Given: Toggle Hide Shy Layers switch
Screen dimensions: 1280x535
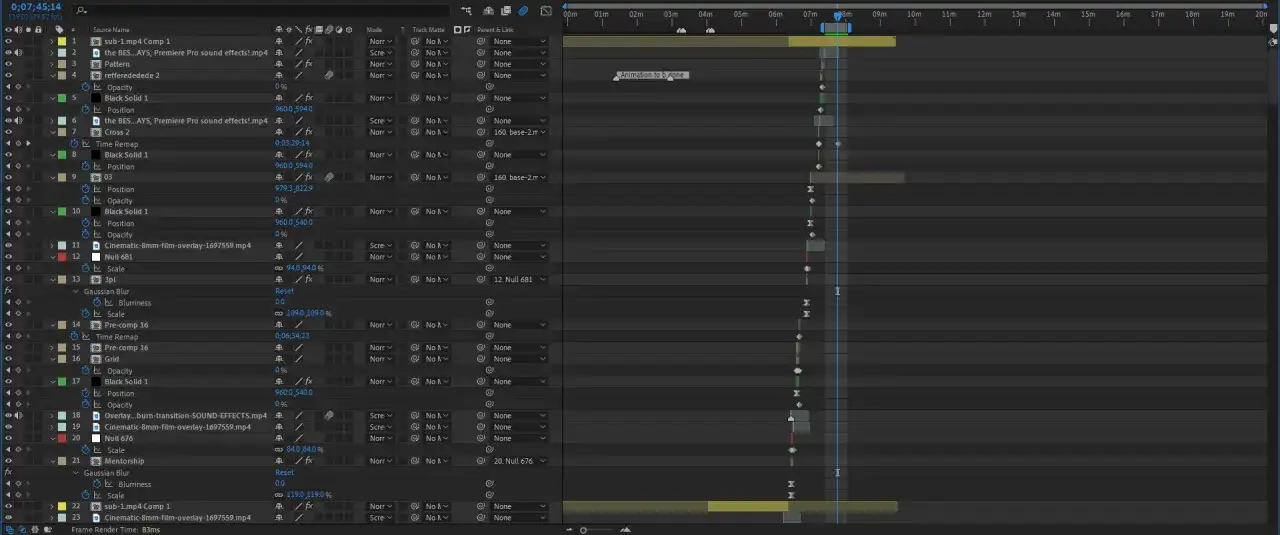Looking at the screenshot, I should tap(488, 11).
